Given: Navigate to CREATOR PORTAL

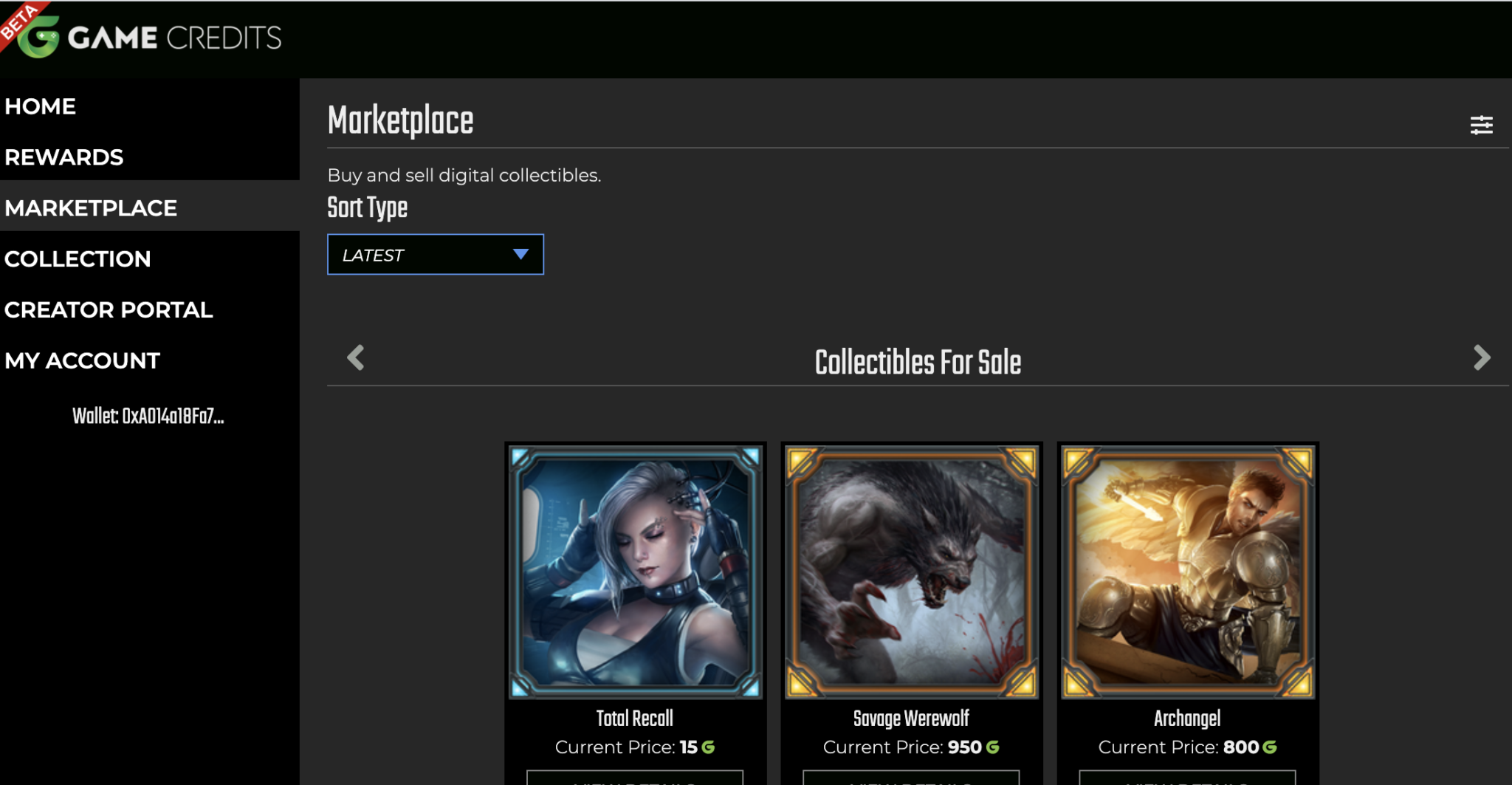Looking at the screenshot, I should [109, 309].
